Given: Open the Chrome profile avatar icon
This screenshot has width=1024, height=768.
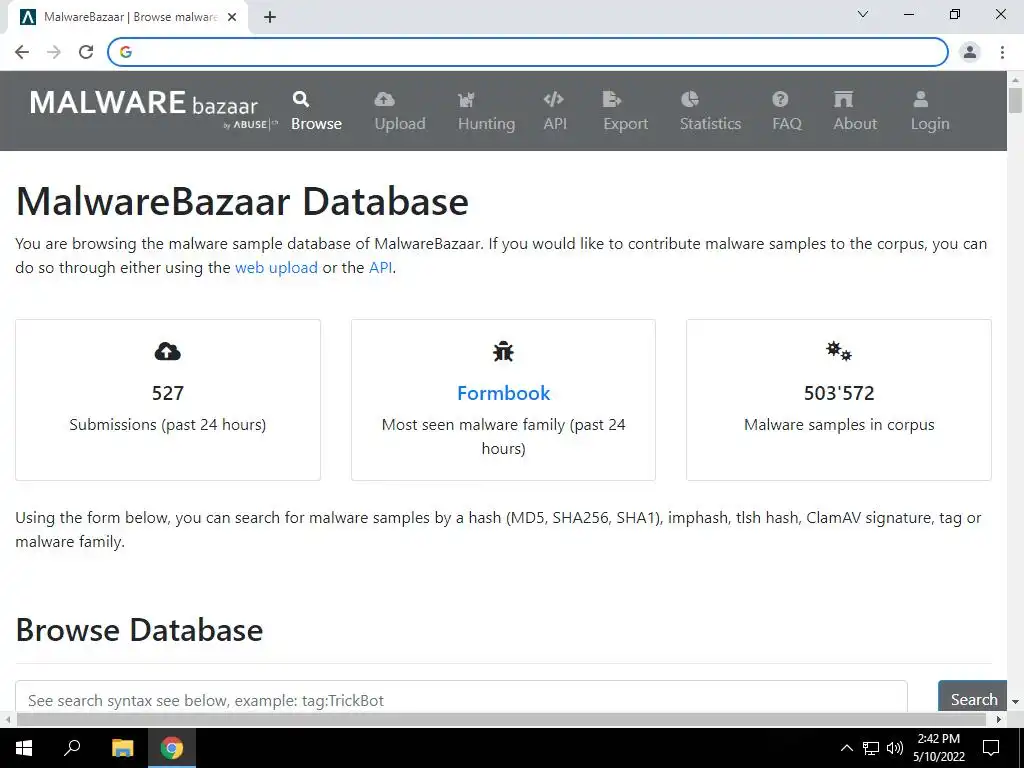Looking at the screenshot, I should (970, 52).
